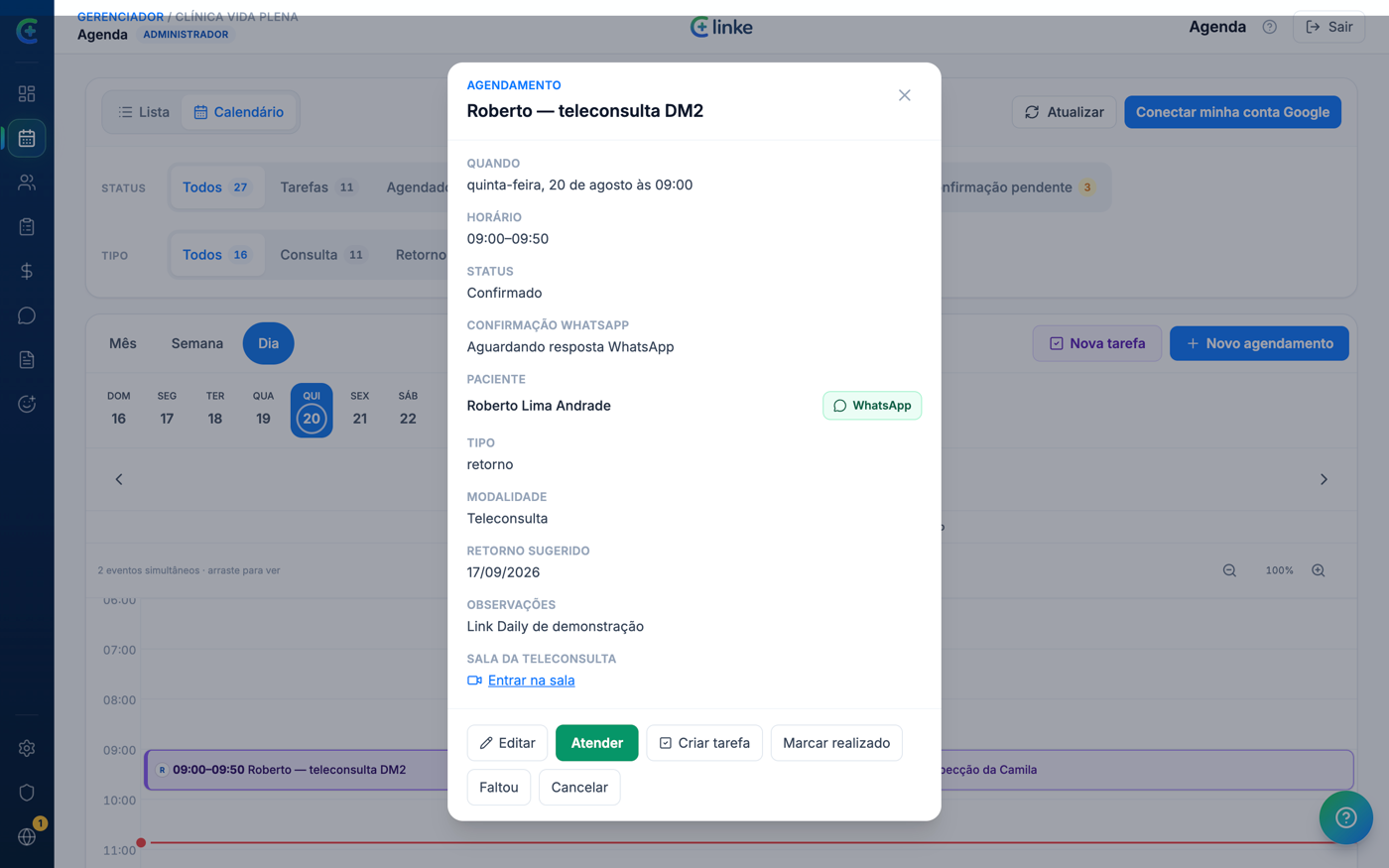Click the Cancelar button in dialog
The width and height of the screenshot is (1389, 868).
(x=579, y=788)
